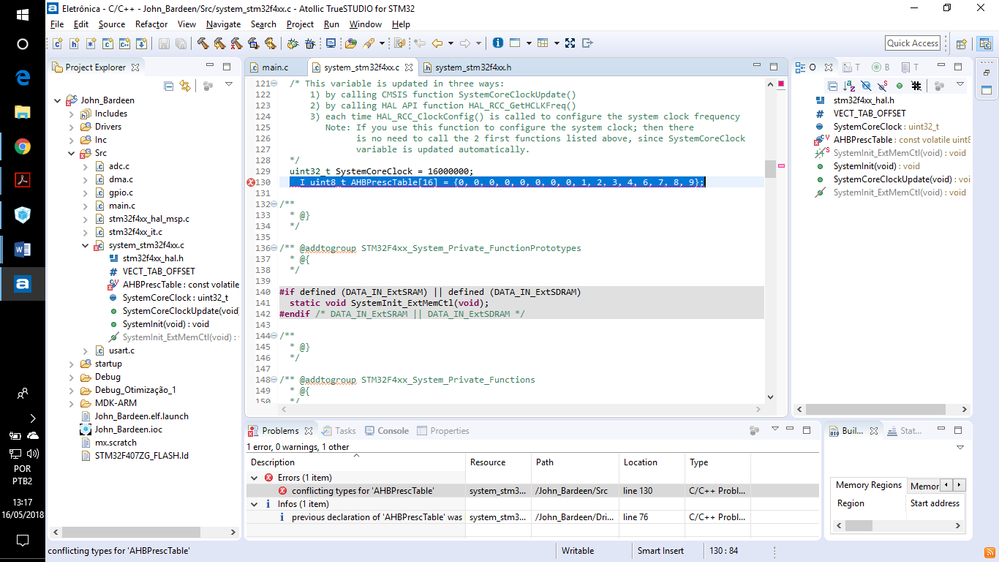
Task: Collapse the John_Bardeen project node
Action: pyautogui.click(x=58, y=100)
